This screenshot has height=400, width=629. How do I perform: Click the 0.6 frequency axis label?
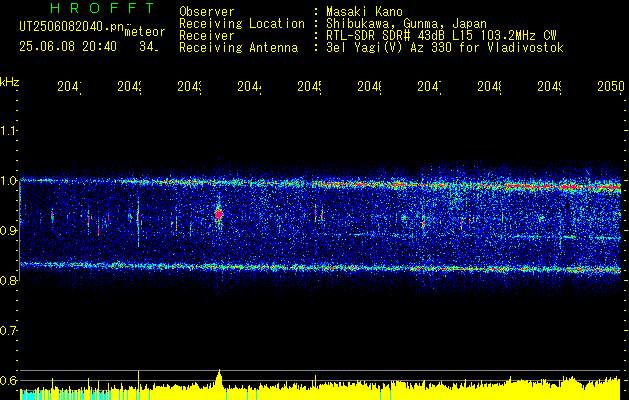click(9, 380)
